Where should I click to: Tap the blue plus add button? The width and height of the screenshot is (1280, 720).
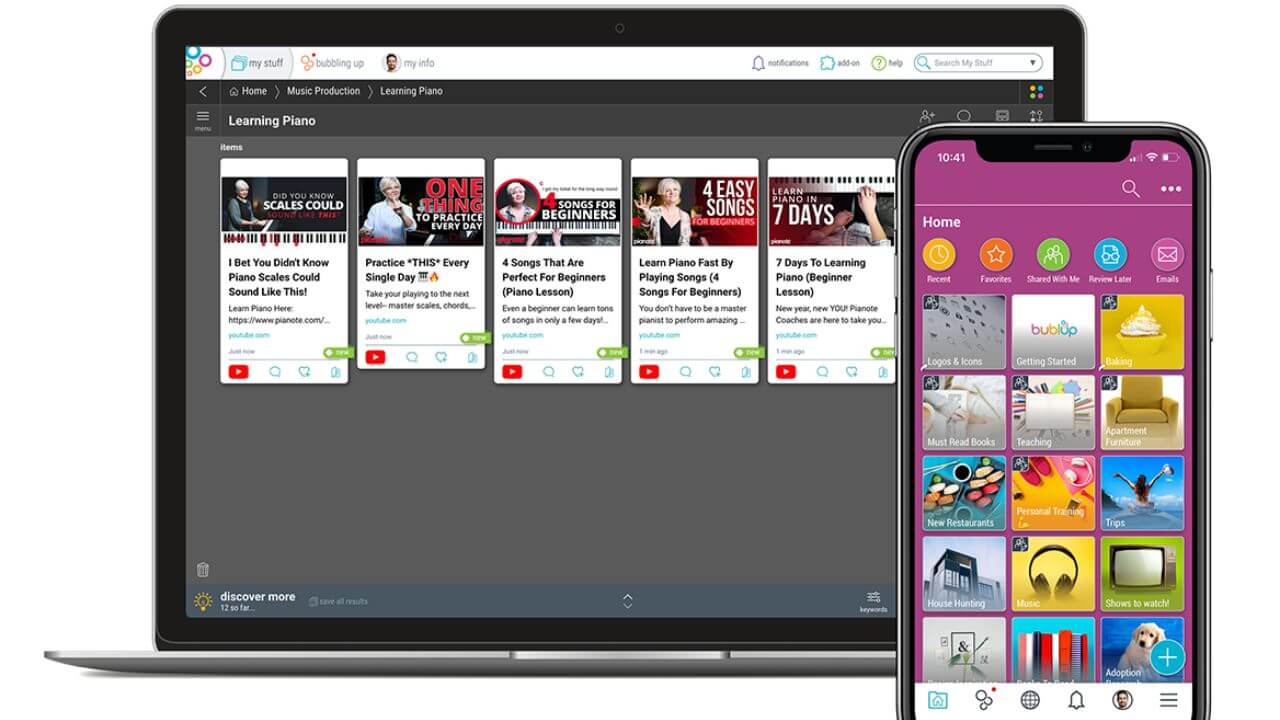pyautogui.click(x=1167, y=657)
